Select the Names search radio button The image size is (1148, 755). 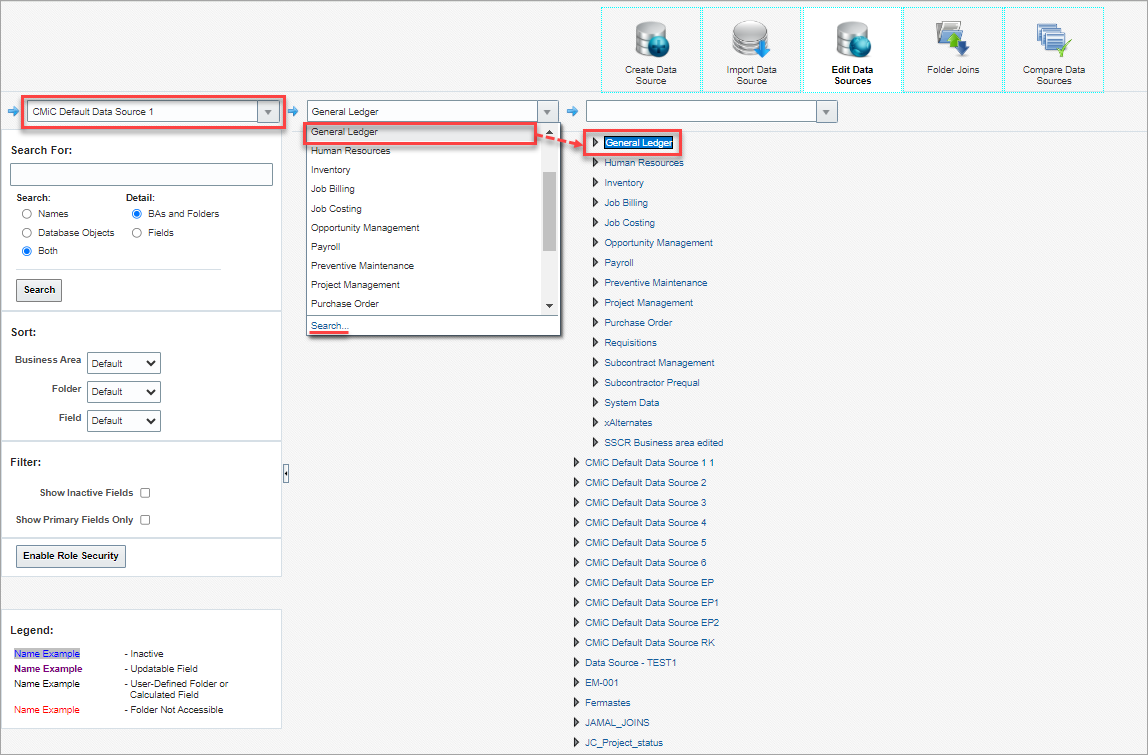pyautogui.click(x=27, y=214)
